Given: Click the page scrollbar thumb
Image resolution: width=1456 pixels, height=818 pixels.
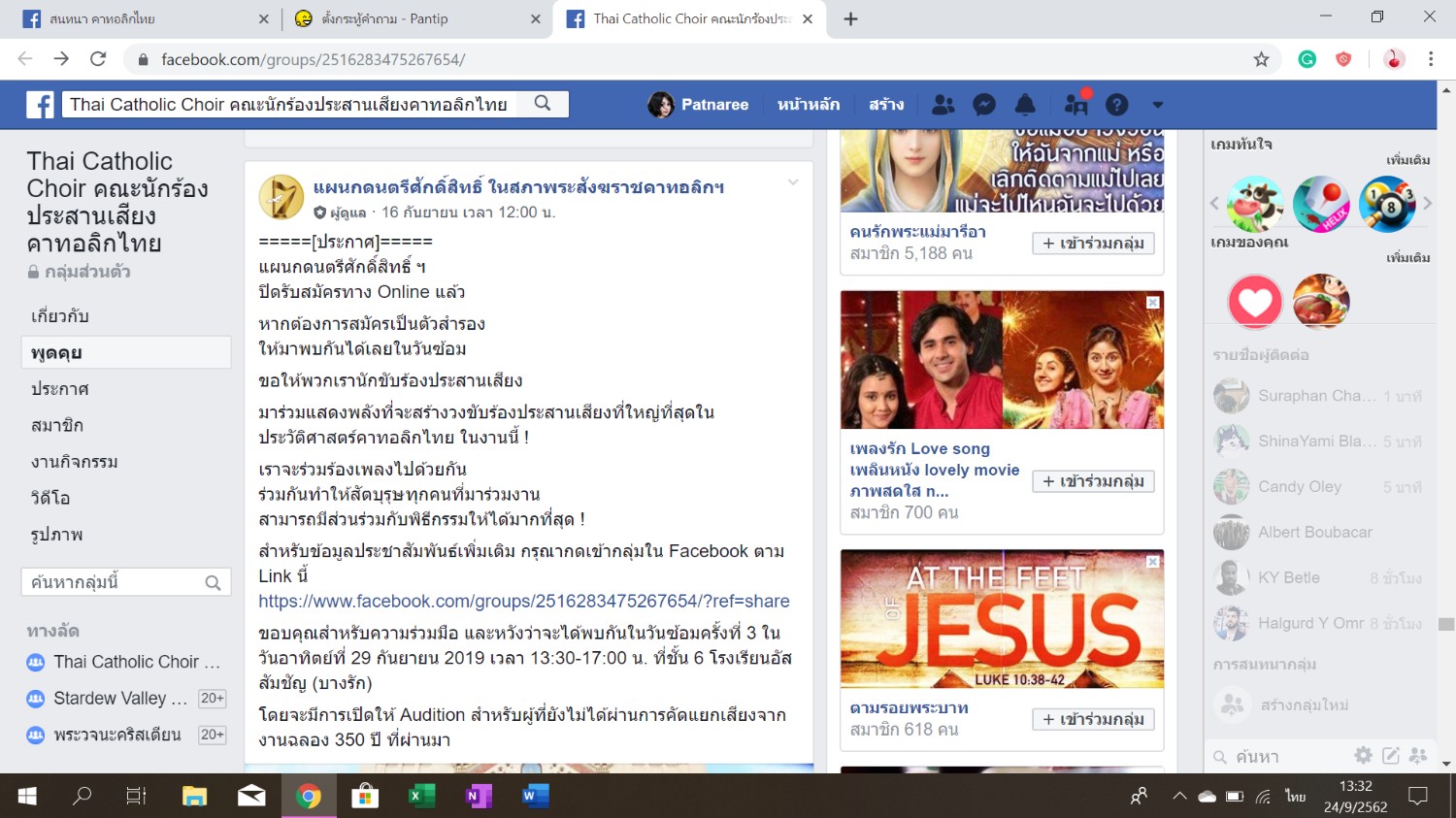Looking at the screenshot, I should coord(1446,624).
